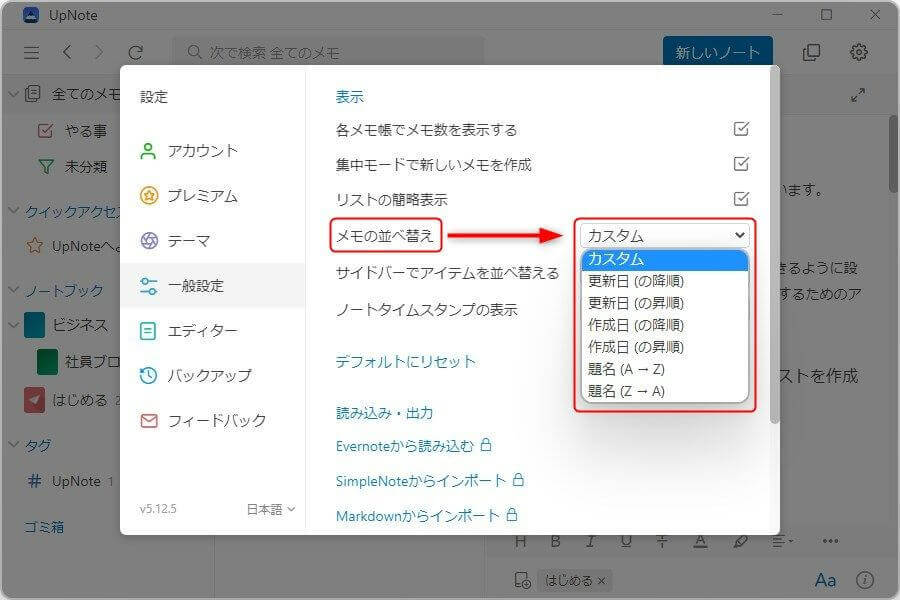This screenshot has width=900, height=600.
Task: Click the 一般設定 sliders icon
Action: point(149,285)
